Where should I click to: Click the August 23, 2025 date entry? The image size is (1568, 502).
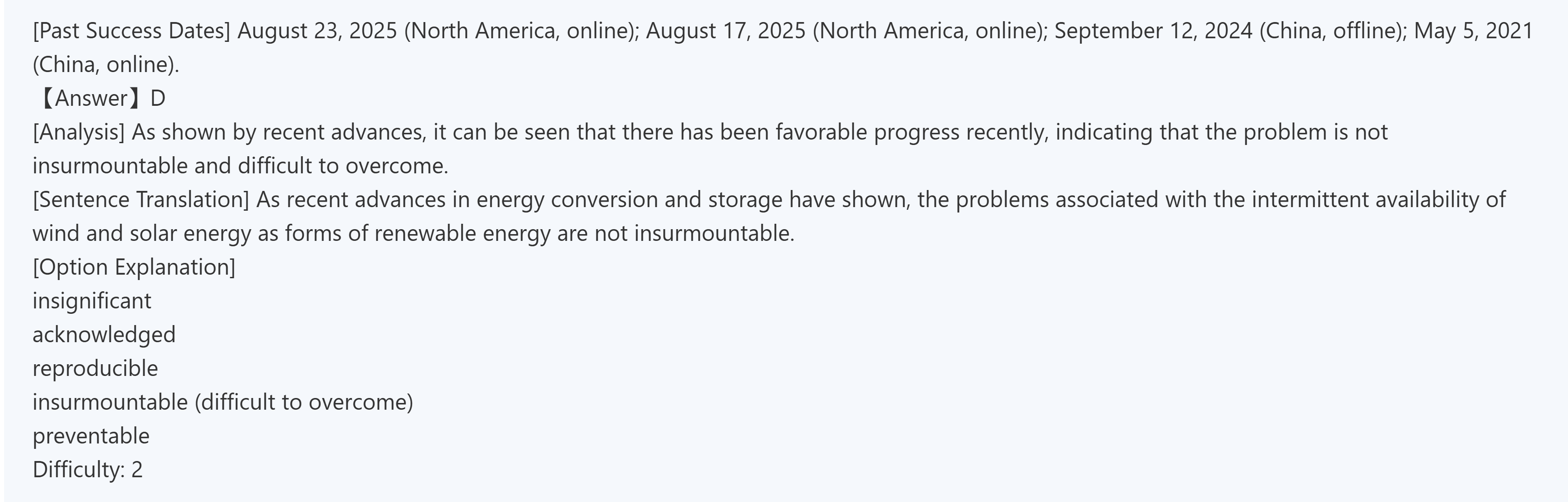pyautogui.click(x=317, y=31)
